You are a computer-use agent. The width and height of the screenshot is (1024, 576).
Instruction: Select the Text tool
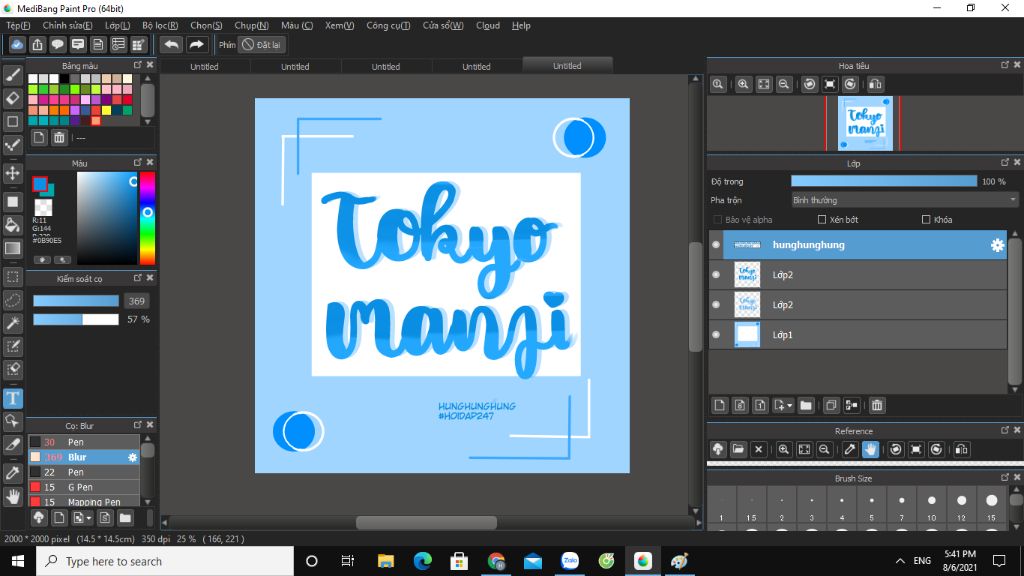tap(13, 398)
